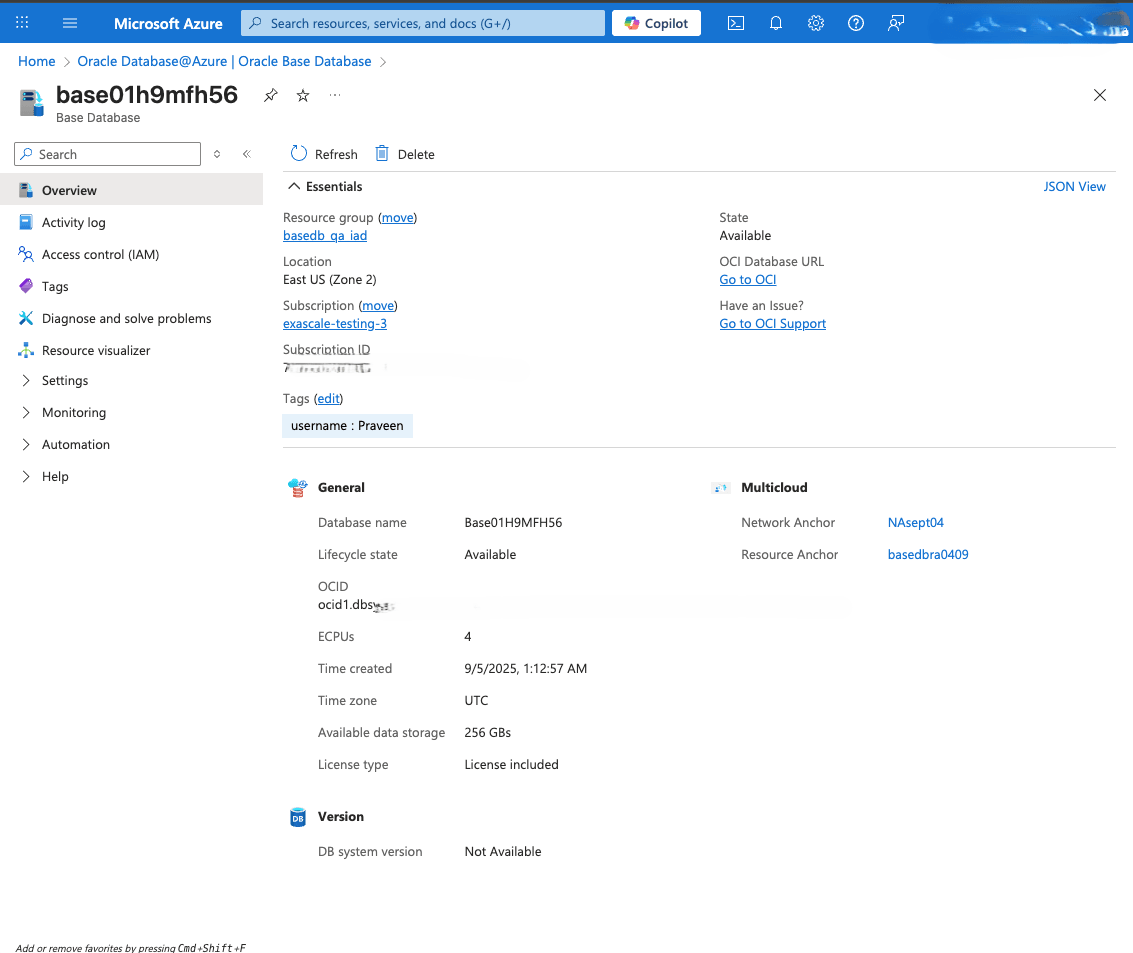Open Cloud Shell from the top bar

coord(736,22)
